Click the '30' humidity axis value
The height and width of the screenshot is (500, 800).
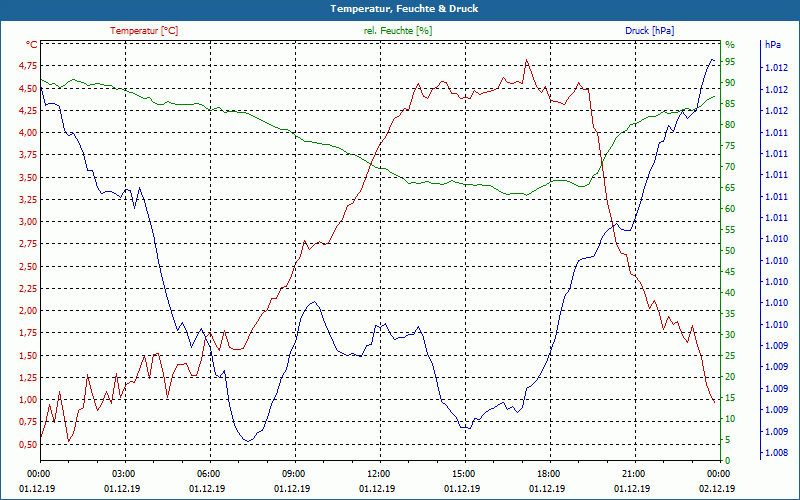coord(730,335)
